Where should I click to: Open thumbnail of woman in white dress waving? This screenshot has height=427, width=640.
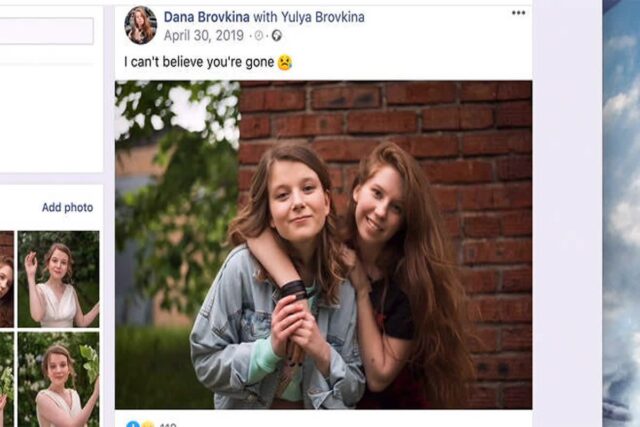click(x=58, y=279)
